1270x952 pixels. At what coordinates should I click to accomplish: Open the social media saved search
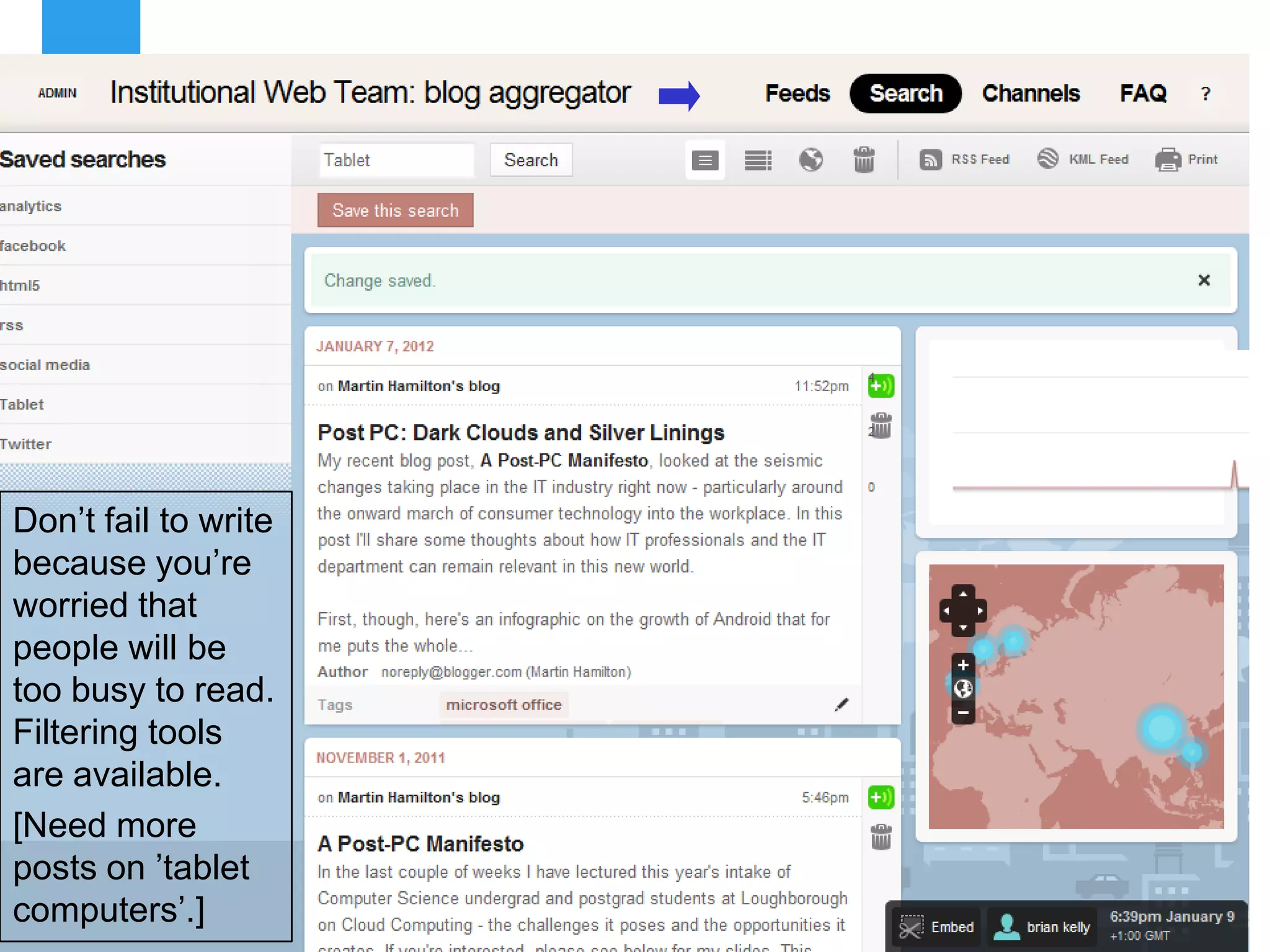(45, 365)
